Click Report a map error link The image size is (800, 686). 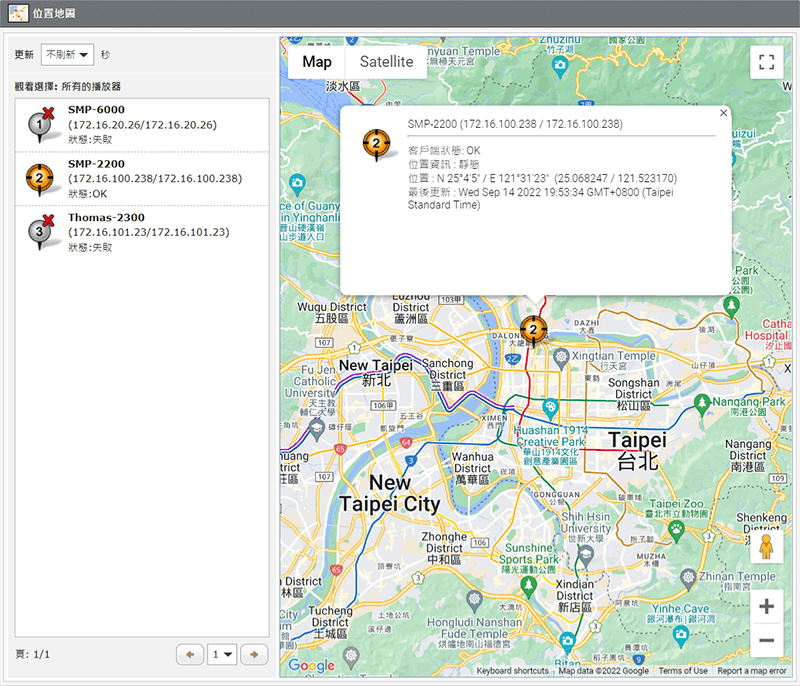tap(752, 671)
